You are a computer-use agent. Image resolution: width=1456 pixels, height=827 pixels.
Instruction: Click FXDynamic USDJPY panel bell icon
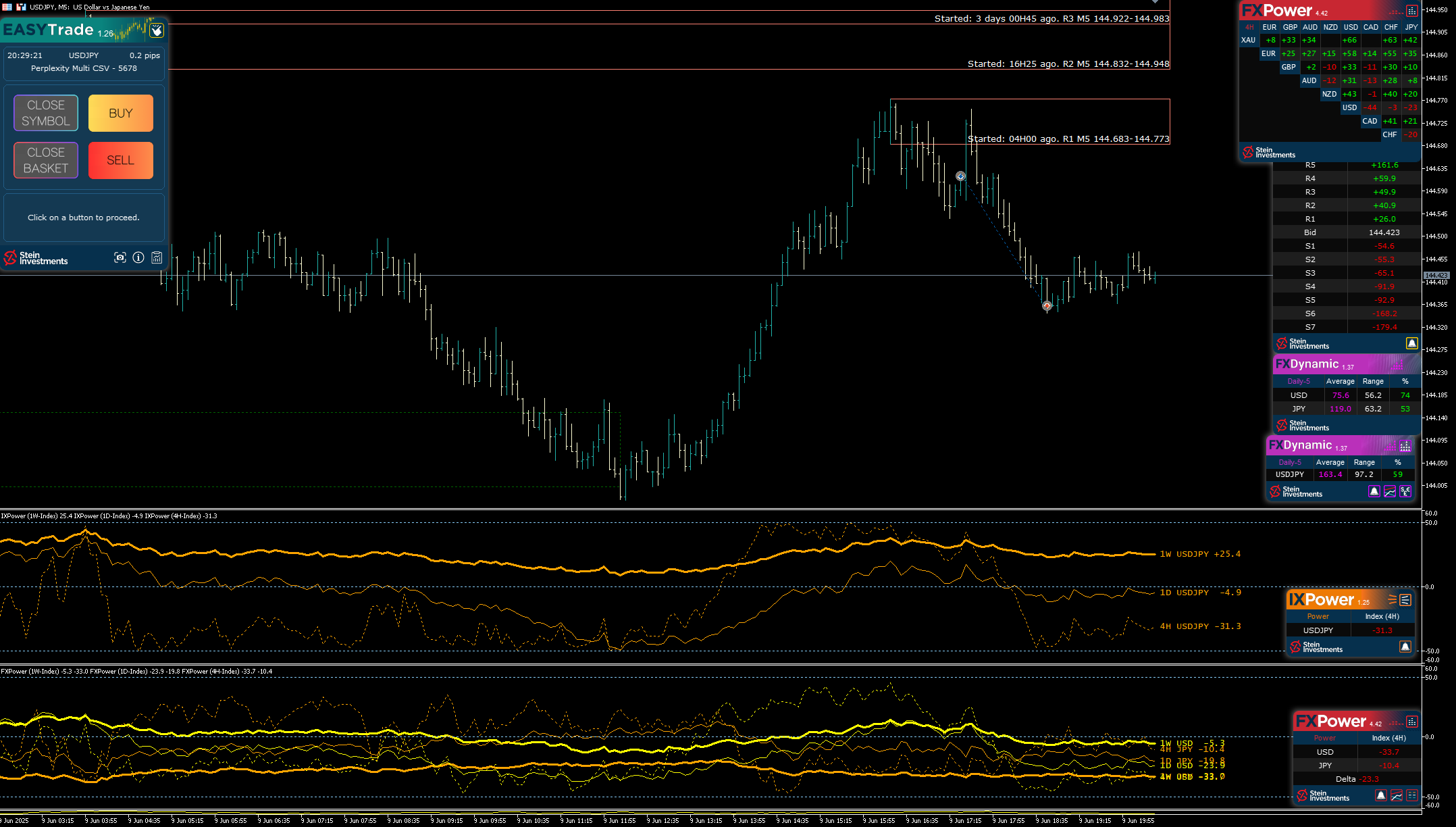pos(1374,491)
